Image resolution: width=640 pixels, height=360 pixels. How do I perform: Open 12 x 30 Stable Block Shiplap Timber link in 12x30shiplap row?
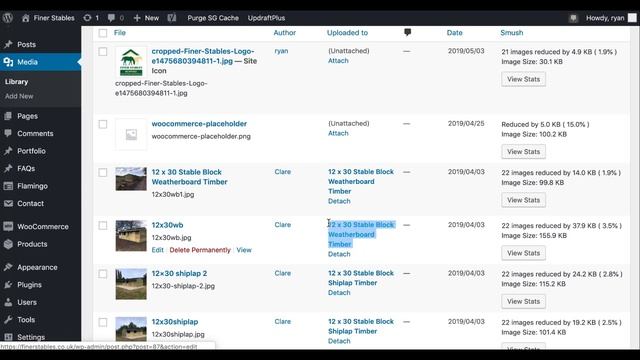(361, 327)
